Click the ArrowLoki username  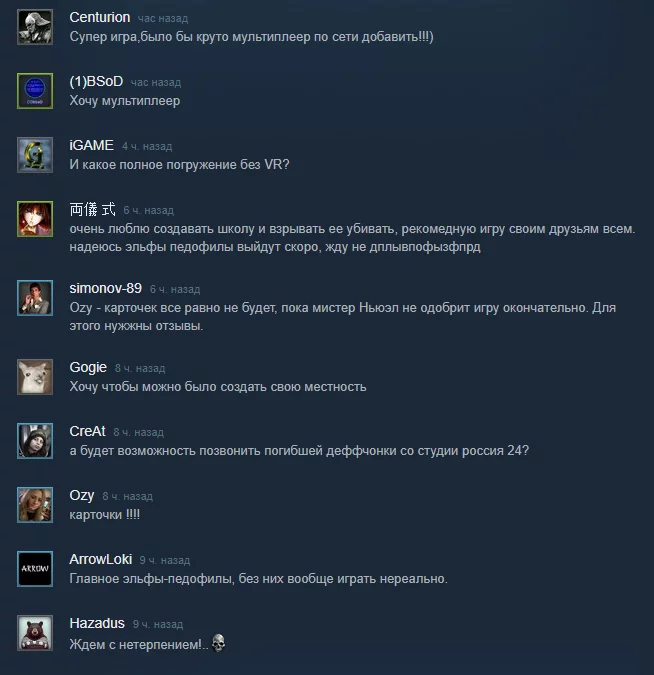tap(101, 559)
